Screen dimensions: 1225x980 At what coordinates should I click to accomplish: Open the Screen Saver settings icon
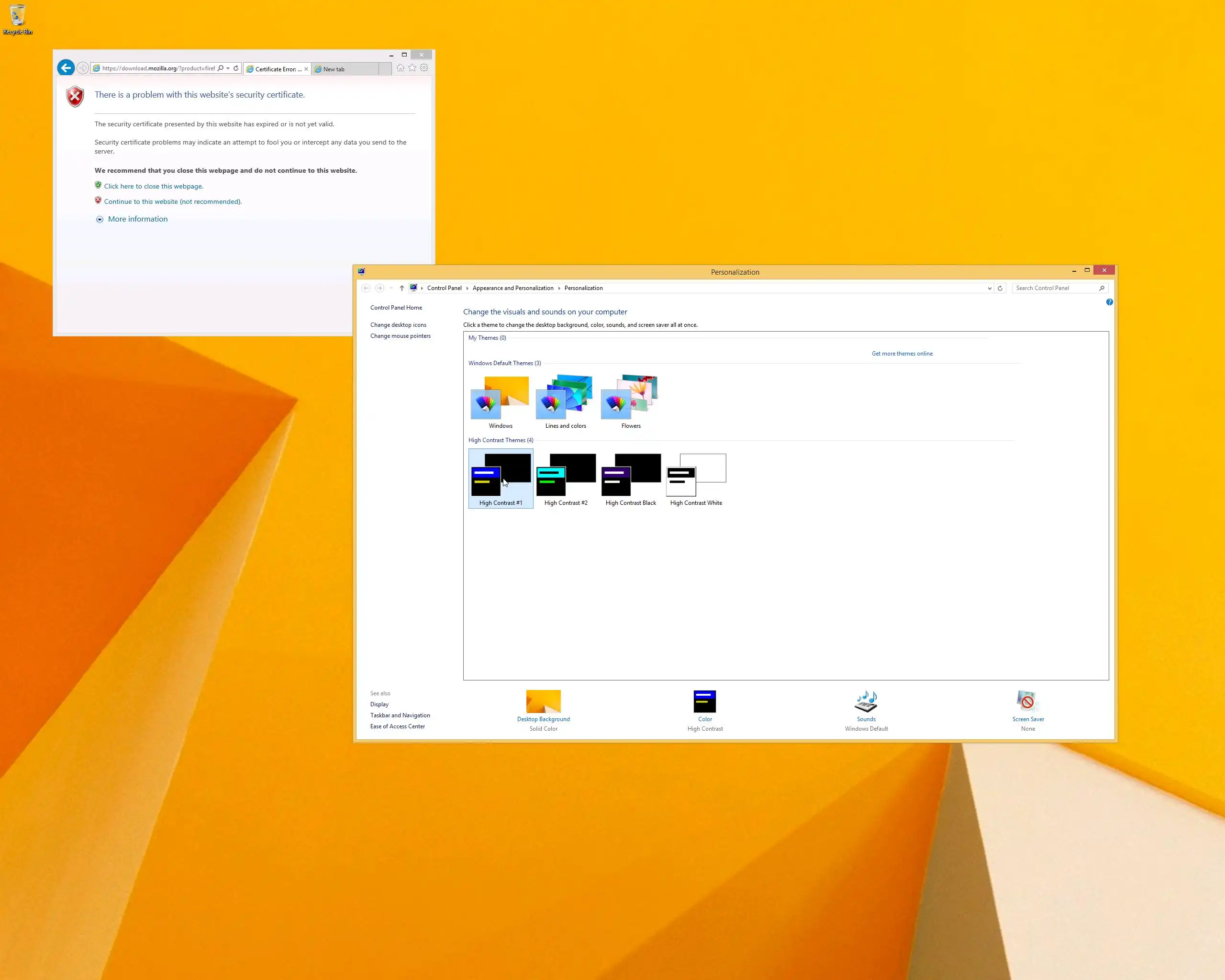pyautogui.click(x=1027, y=702)
